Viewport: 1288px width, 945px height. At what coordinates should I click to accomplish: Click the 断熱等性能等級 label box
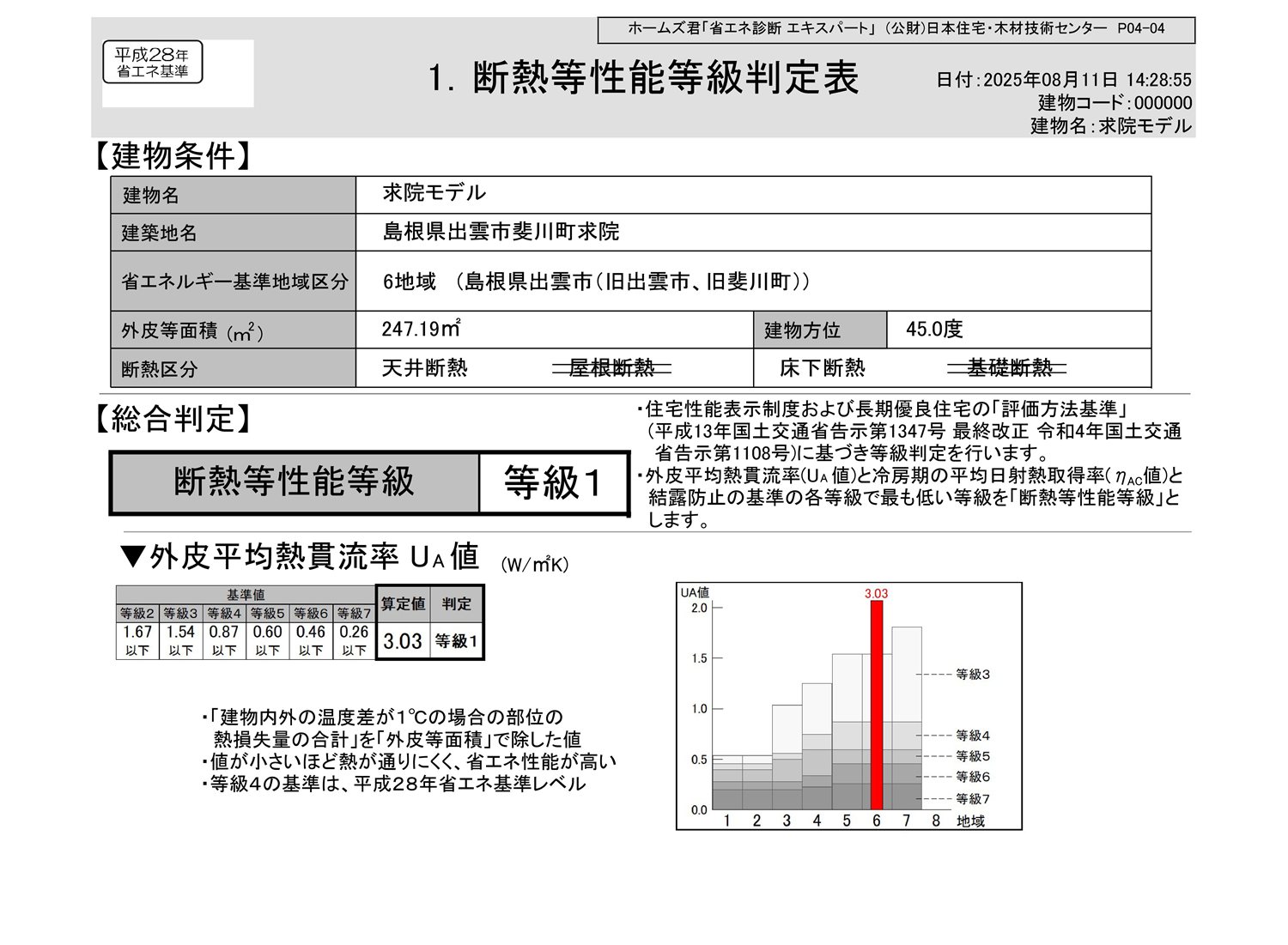[295, 482]
